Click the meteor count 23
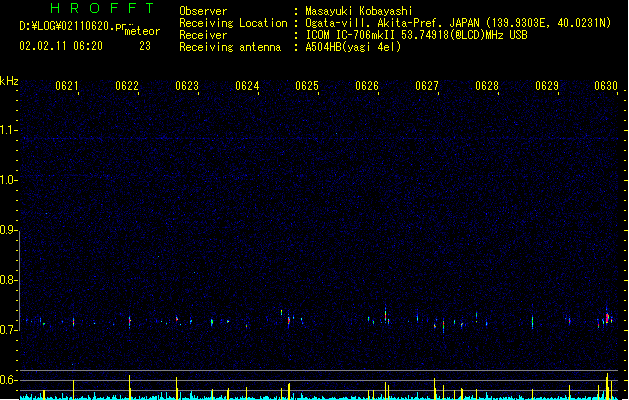Screen dimensions: 629x400 (145, 46)
